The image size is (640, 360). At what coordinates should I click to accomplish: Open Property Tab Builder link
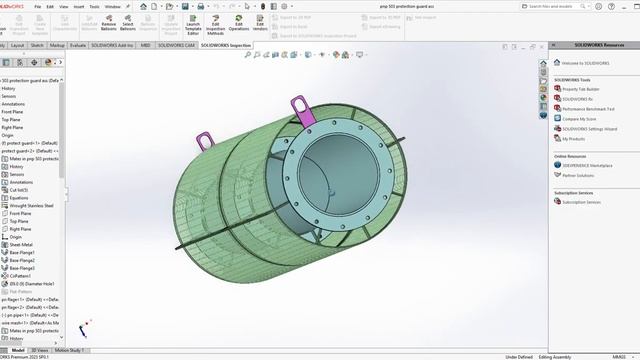pyautogui.click(x=581, y=89)
